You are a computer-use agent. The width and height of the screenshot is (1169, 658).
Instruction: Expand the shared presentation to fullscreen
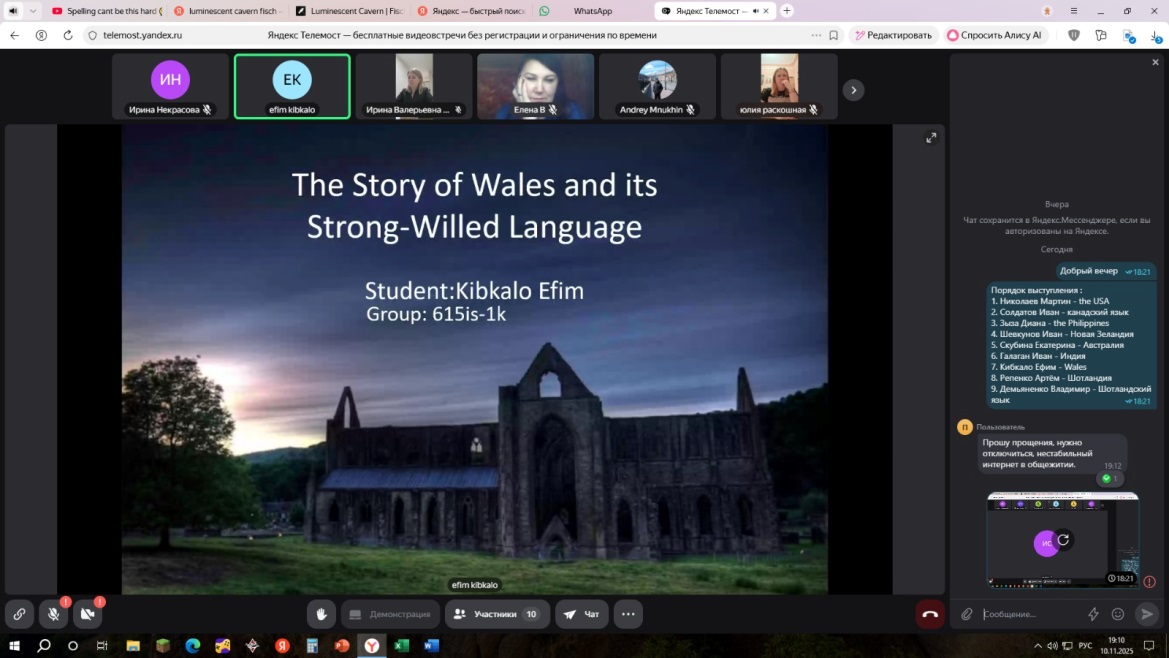pyautogui.click(x=931, y=138)
